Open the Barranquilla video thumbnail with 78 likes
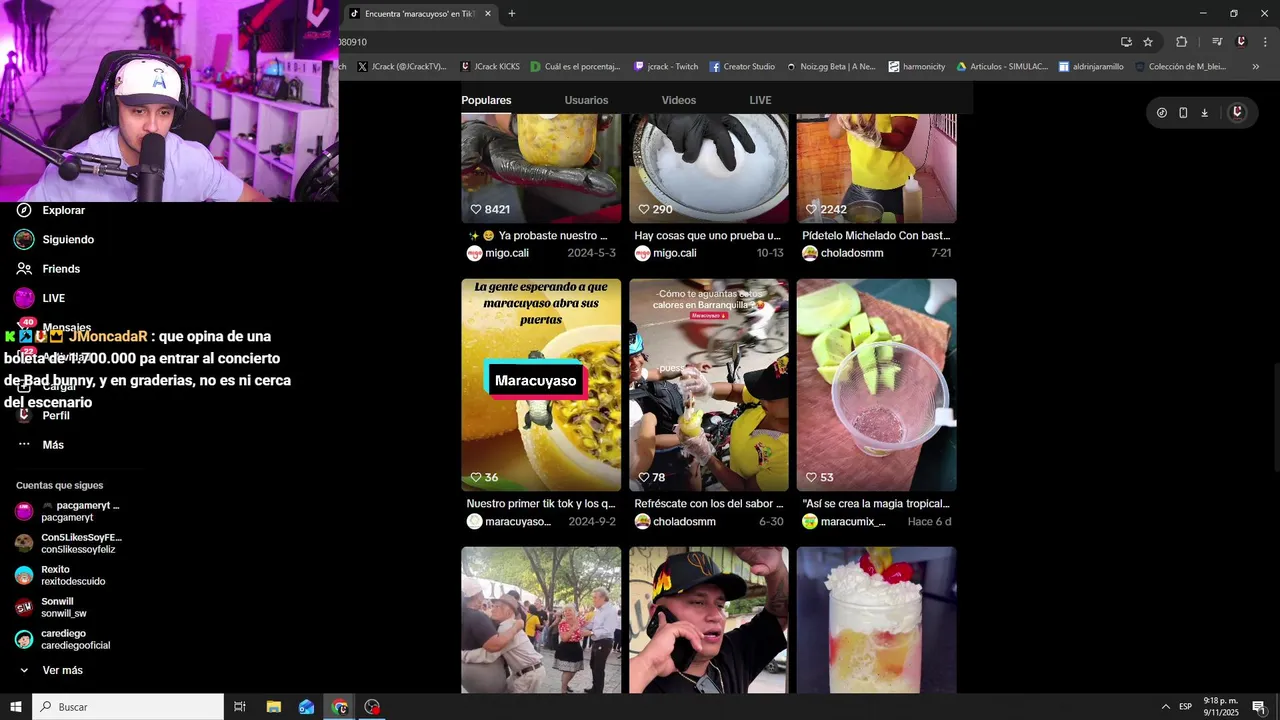 [x=709, y=385]
